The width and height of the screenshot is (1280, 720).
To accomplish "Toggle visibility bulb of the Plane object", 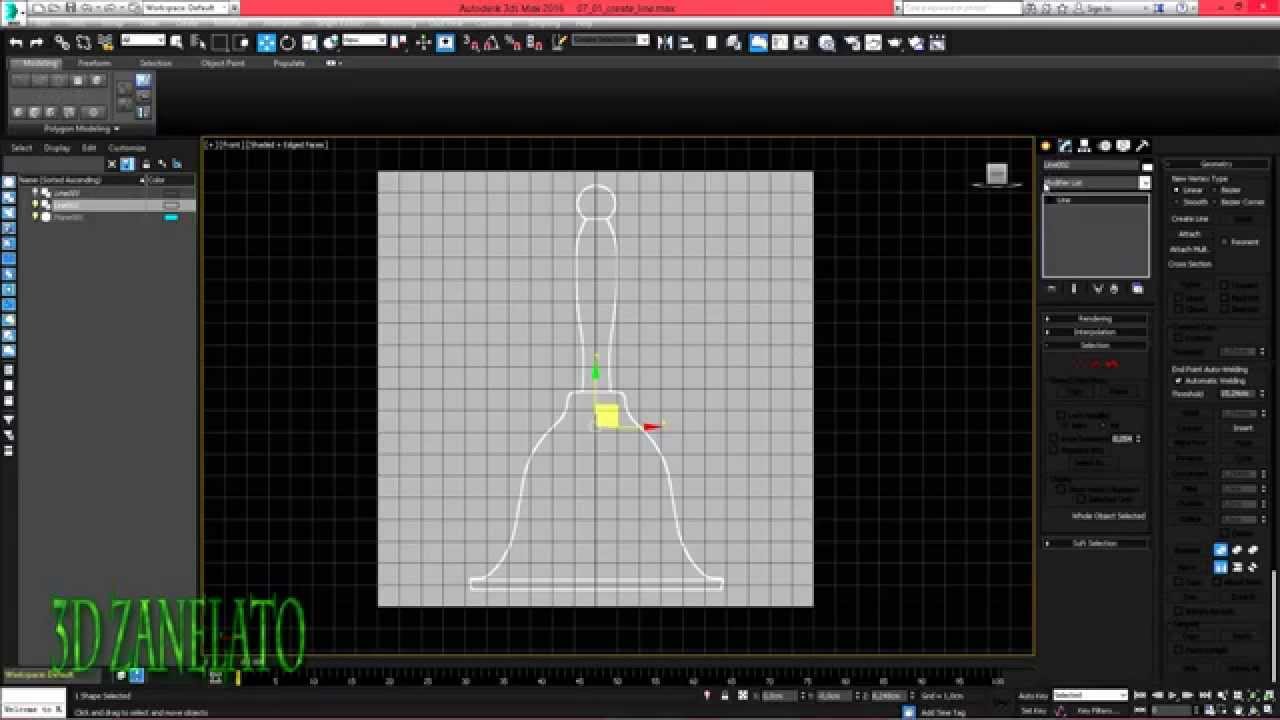I will pyautogui.click(x=35, y=217).
